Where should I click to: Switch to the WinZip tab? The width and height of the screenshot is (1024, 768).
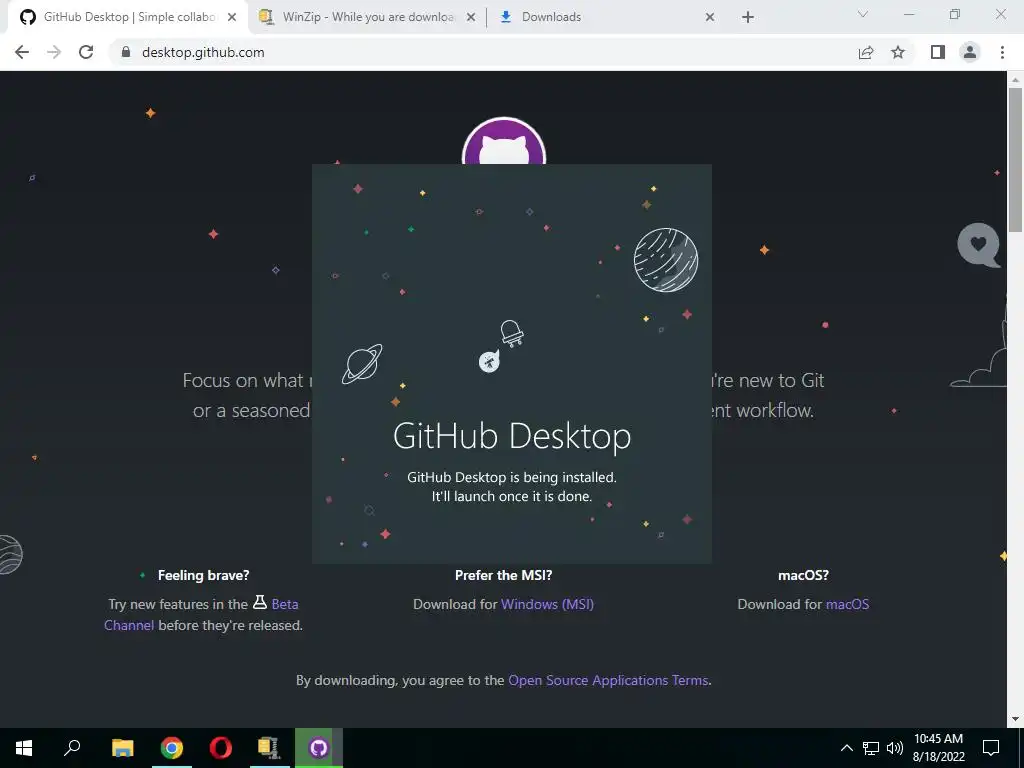[x=368, y=17]
